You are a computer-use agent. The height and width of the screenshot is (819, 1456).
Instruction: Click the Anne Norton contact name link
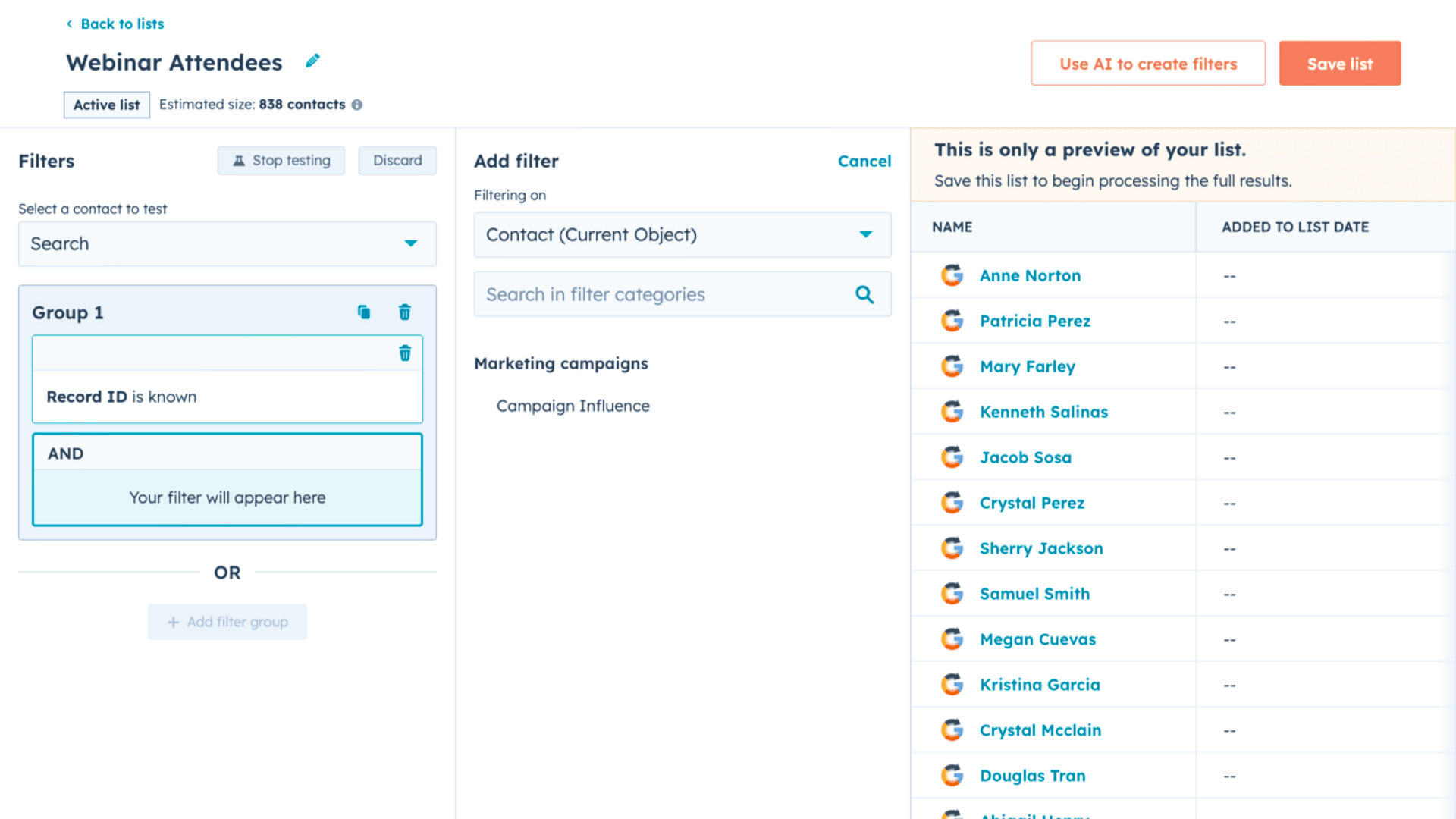click(1030, 275)
